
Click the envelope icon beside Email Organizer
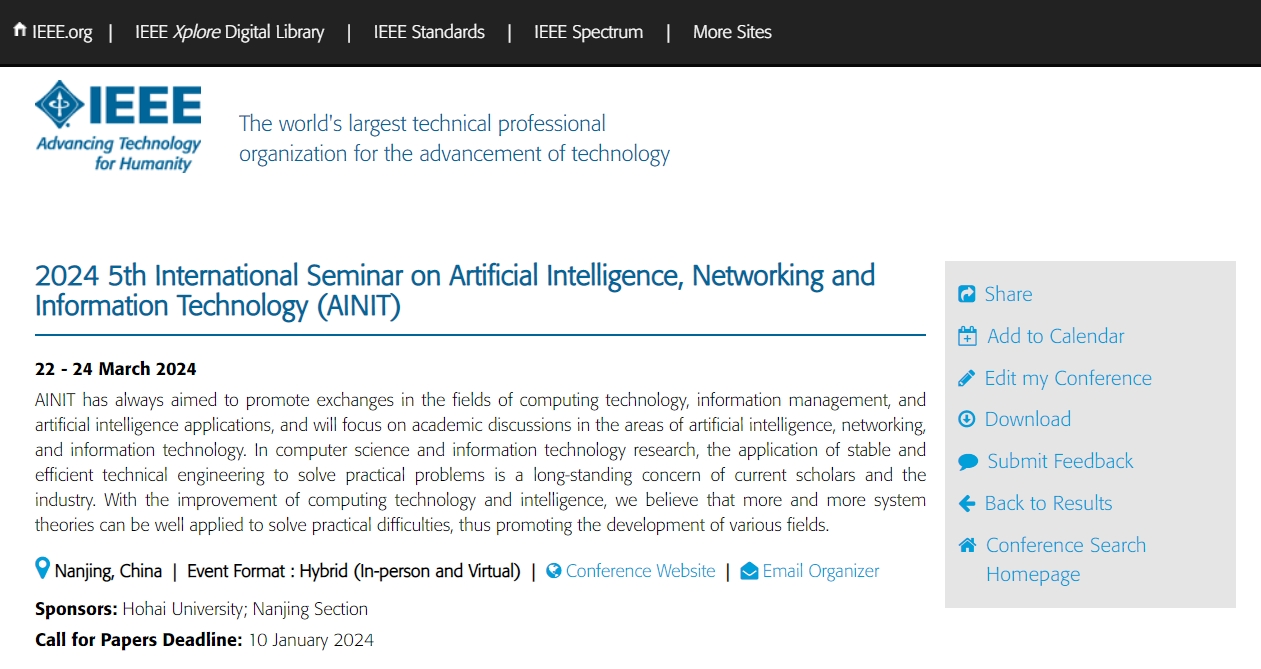pos(749,572)
